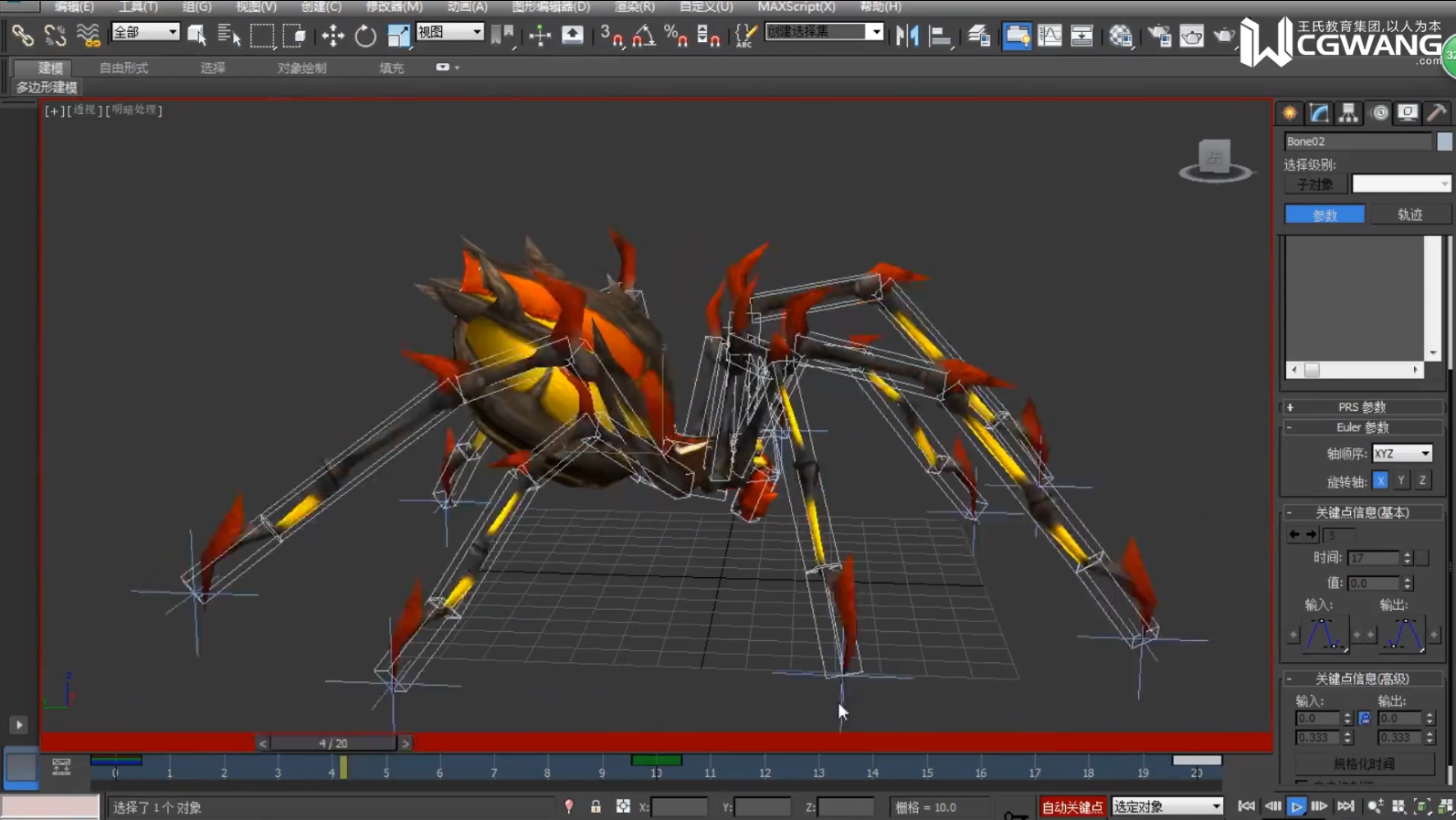Activate Bind to Space Warp tool
The image size is (1456, 820).
coord(88,36)
